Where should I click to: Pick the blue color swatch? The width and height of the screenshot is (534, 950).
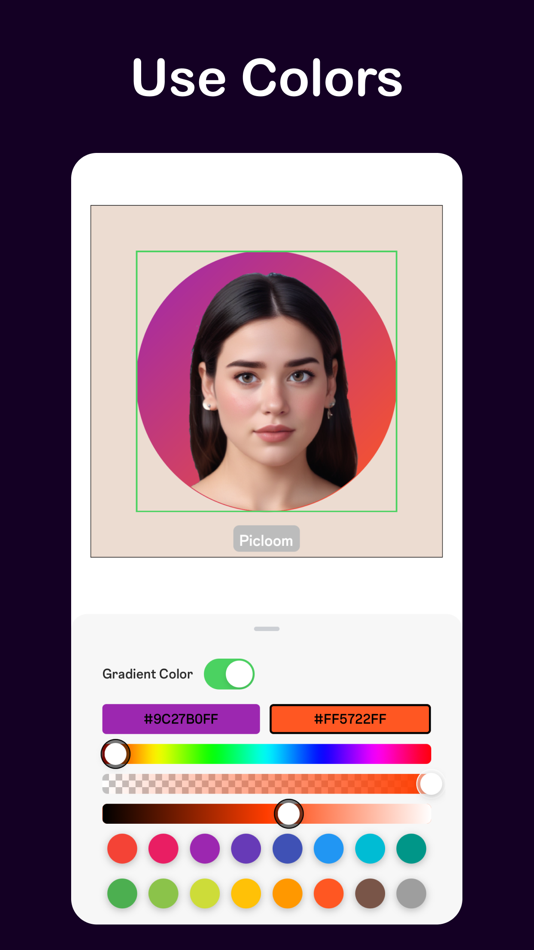point(329,848)
